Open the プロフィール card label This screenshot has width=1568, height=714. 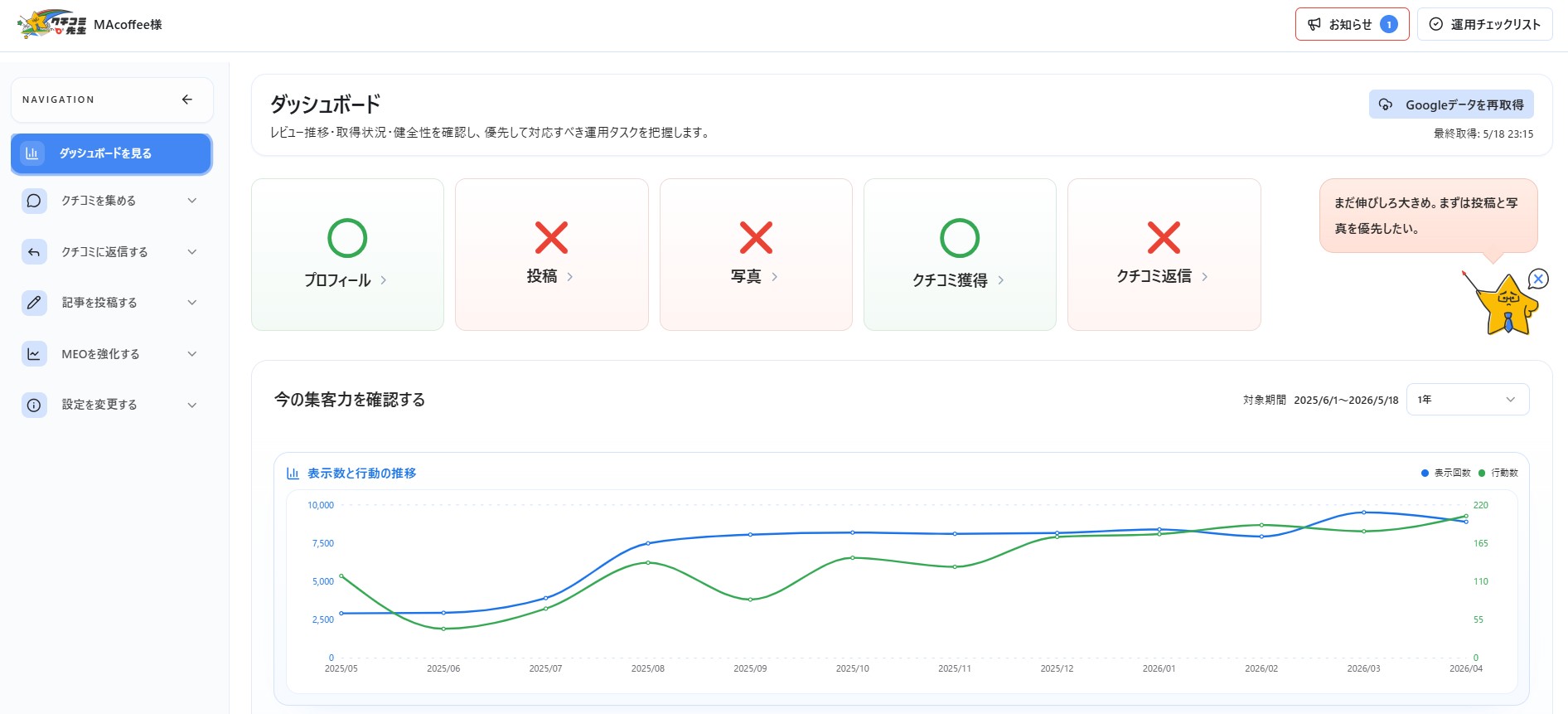click(x=337, y=280)
